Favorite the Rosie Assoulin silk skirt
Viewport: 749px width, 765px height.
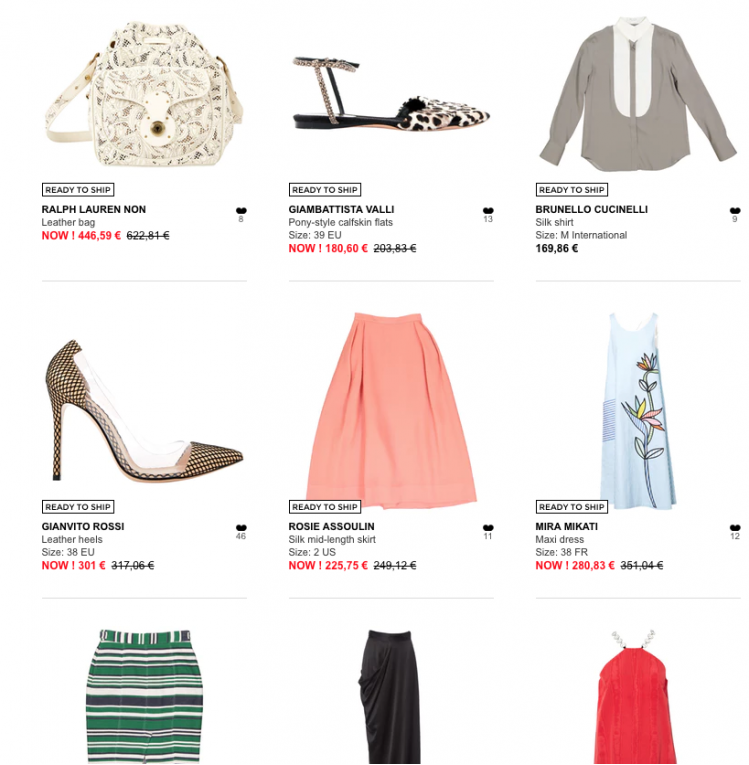click(488, 528)
